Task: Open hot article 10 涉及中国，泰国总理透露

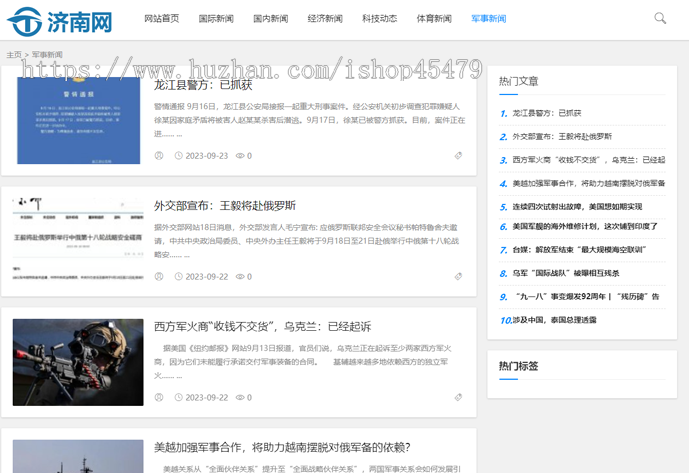Action: click(555, 320)
